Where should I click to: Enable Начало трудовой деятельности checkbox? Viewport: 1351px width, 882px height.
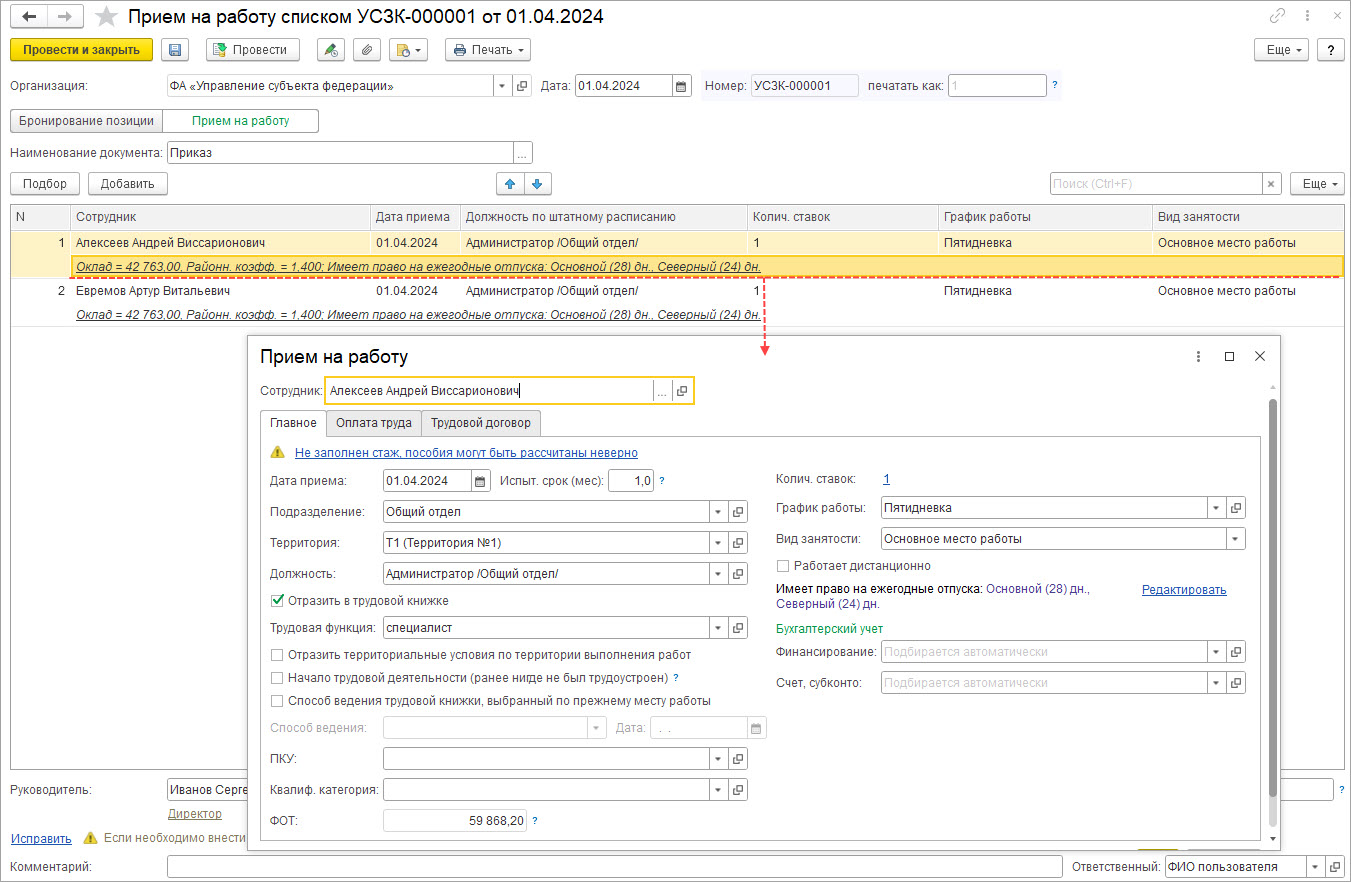pyautogui.click(x=277, y=678)
